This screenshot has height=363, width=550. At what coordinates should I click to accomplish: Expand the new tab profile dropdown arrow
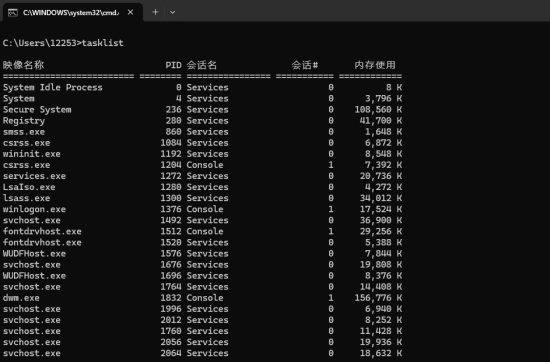point(172,12)
